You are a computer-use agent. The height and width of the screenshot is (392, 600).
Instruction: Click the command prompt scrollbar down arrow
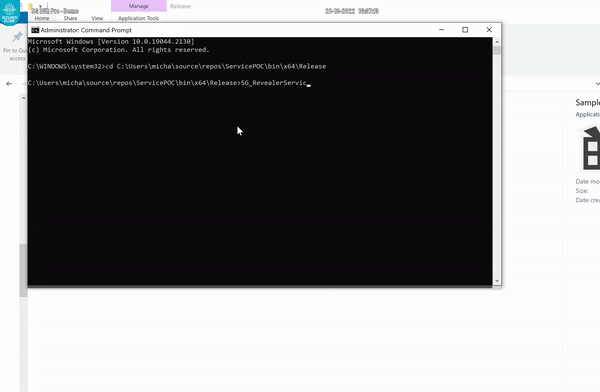tap(497, 281)
